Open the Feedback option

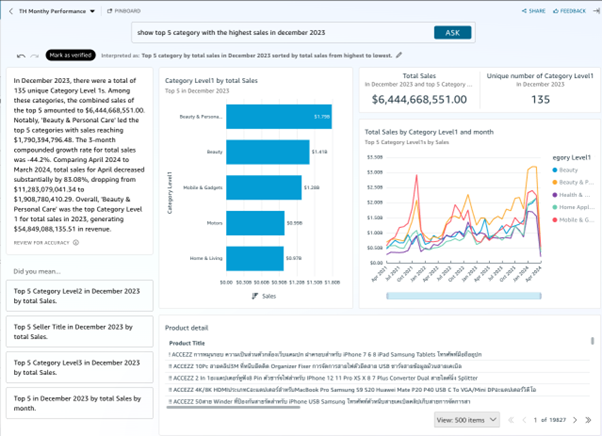(569, 11)
